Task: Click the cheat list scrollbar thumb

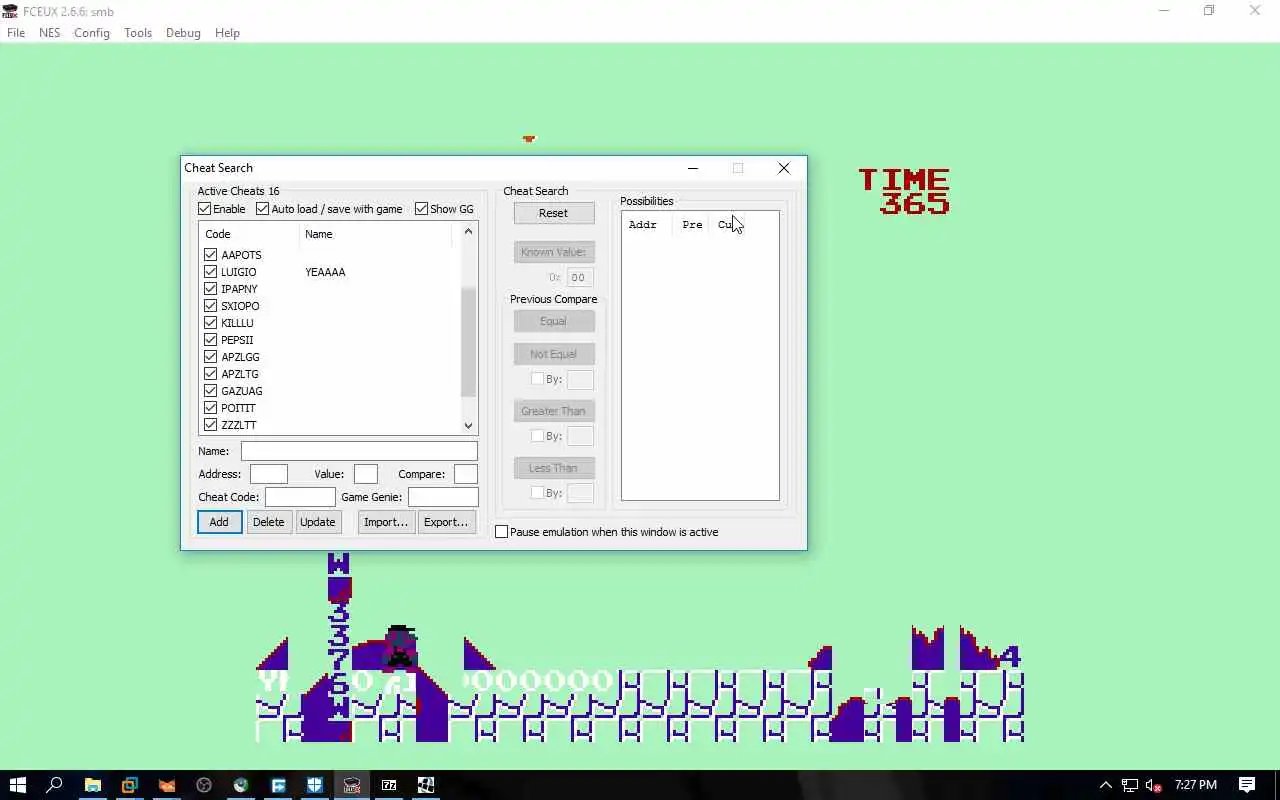Action: [468, 342]
